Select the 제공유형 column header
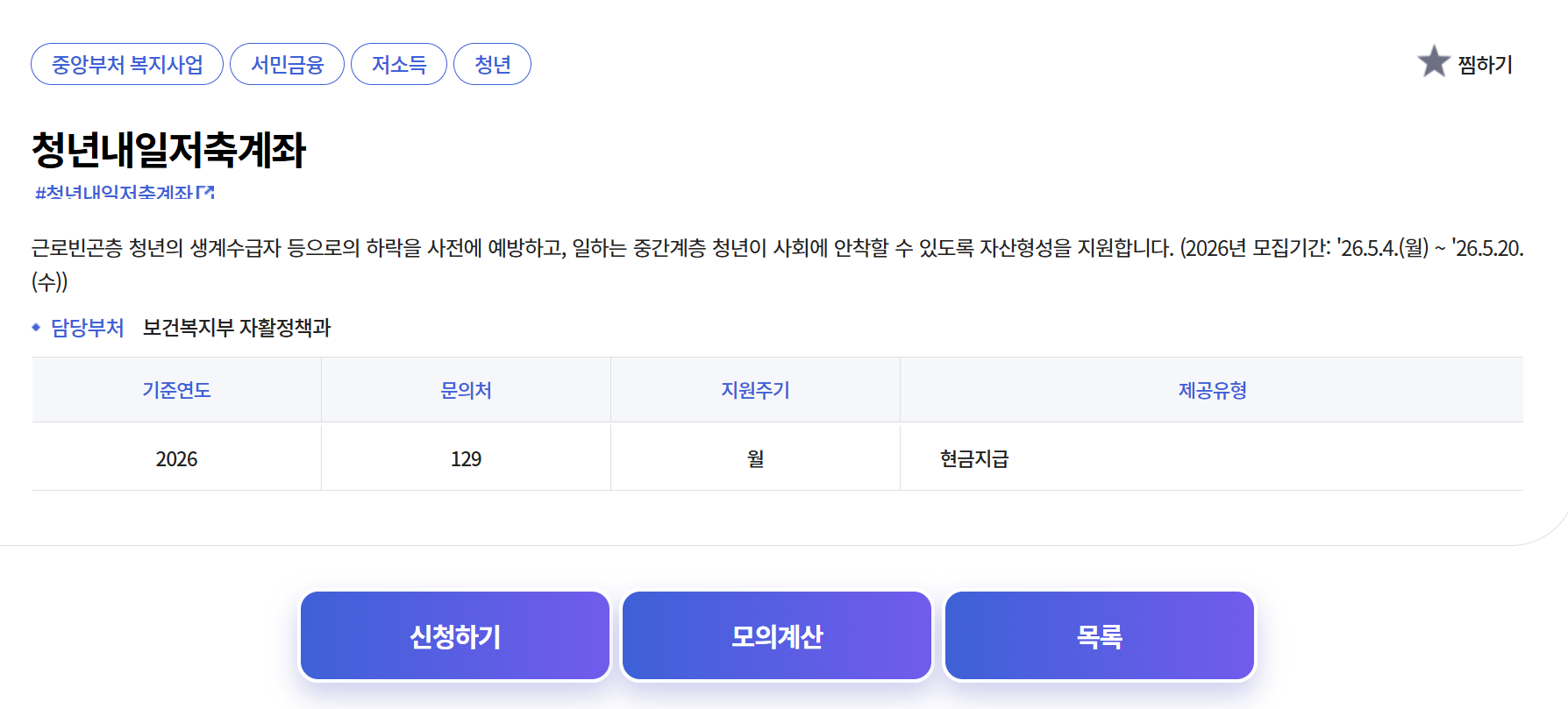 pyautogui.click(x=1212, y=390)
